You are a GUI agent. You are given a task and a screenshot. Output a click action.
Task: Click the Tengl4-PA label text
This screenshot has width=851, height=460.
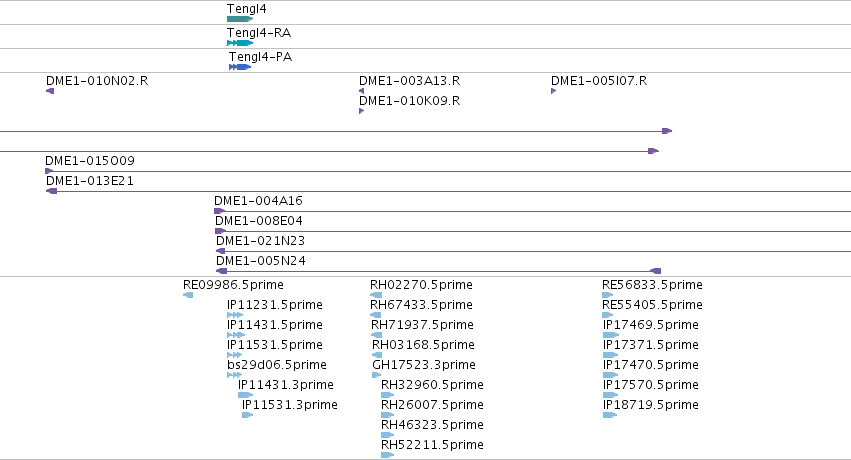tap(261, 56)
